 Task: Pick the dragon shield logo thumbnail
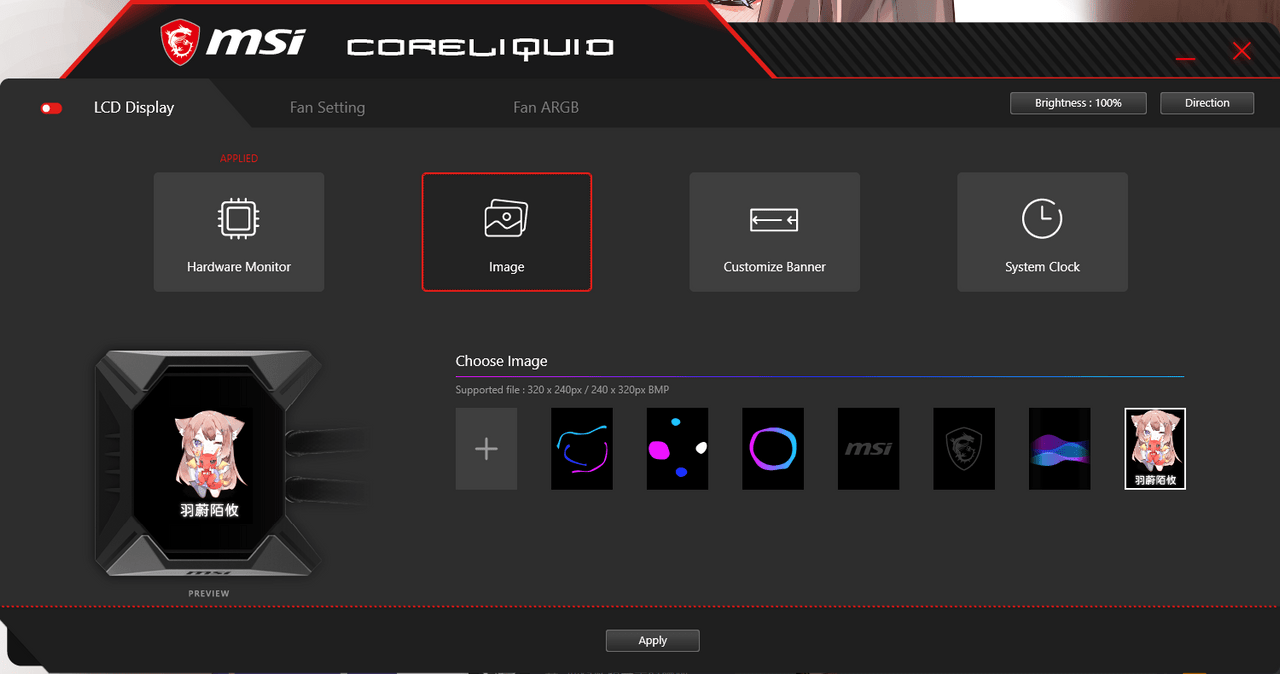(x=964, y=449)
